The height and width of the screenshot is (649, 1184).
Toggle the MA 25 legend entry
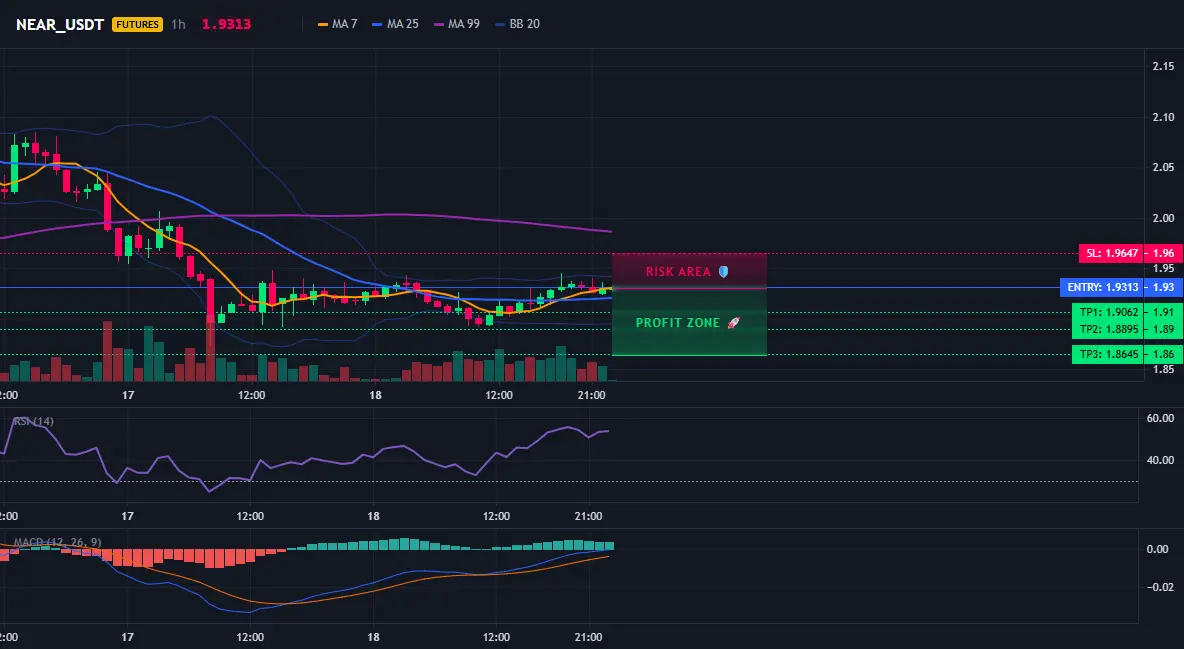pos(395,24)
